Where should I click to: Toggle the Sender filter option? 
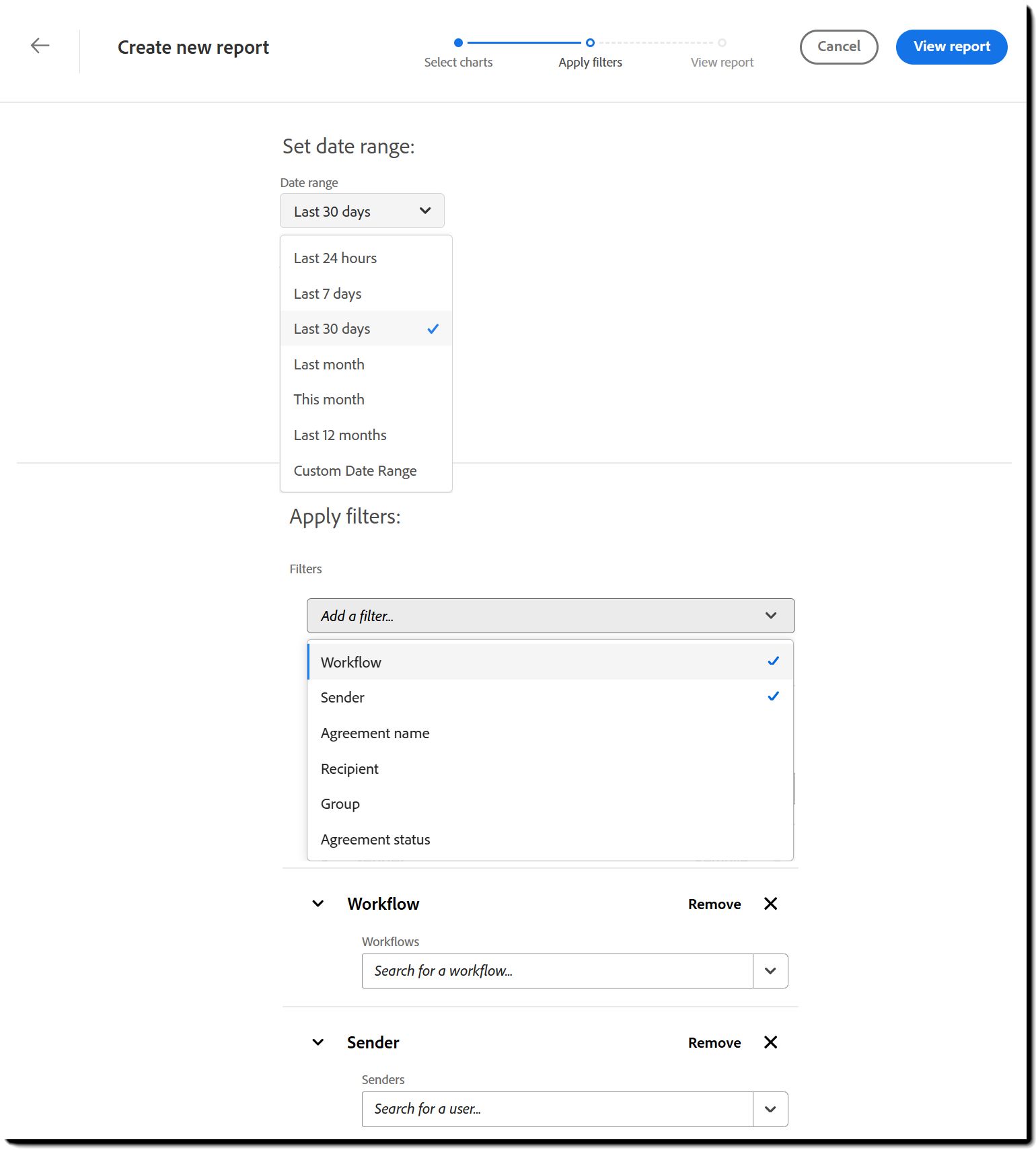click(550, 698)
